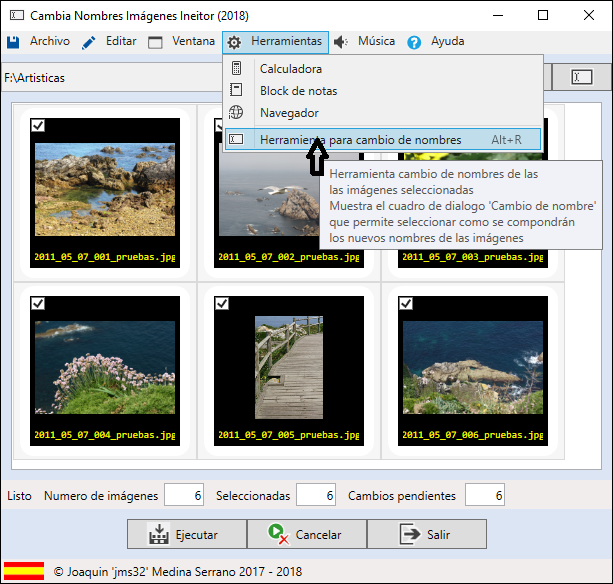Screen dimensions: 613x584
Task: Click the rename icon in the highlighted menu row
Action: [x=236, y=139]
